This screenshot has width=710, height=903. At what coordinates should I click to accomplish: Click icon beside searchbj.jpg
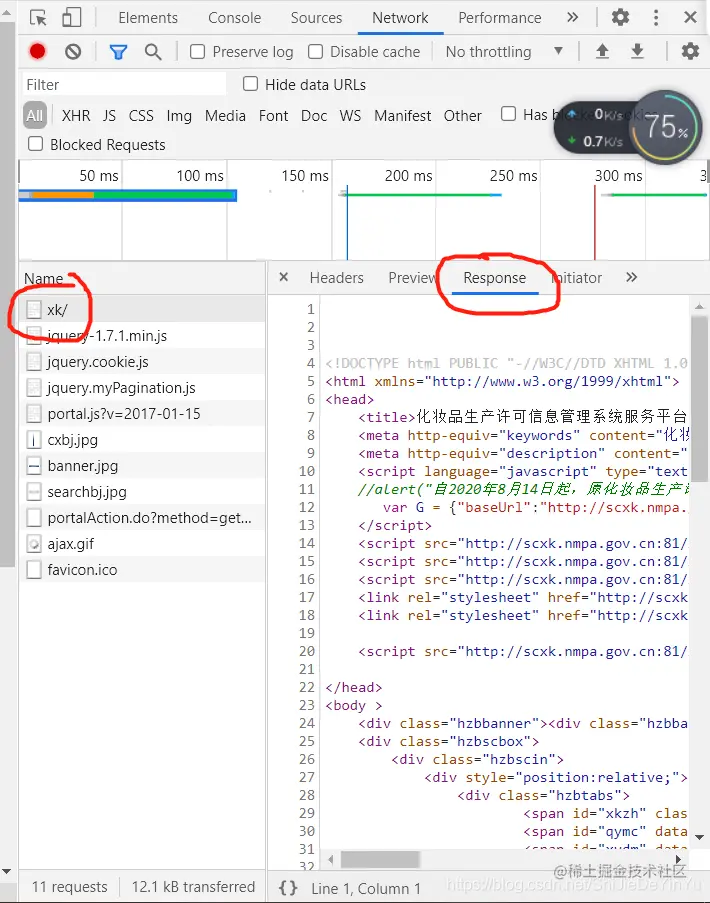(34, 492)
